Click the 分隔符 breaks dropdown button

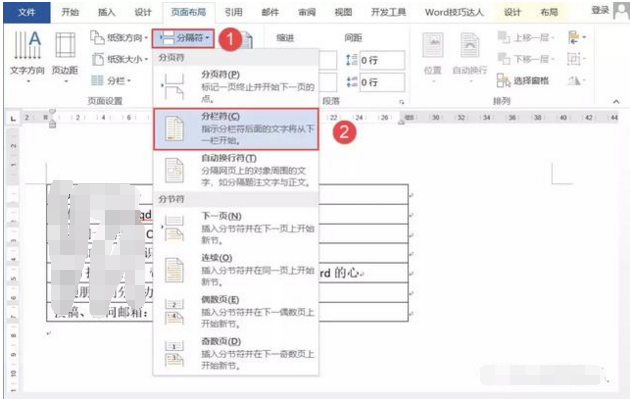[x=183, y=38]
